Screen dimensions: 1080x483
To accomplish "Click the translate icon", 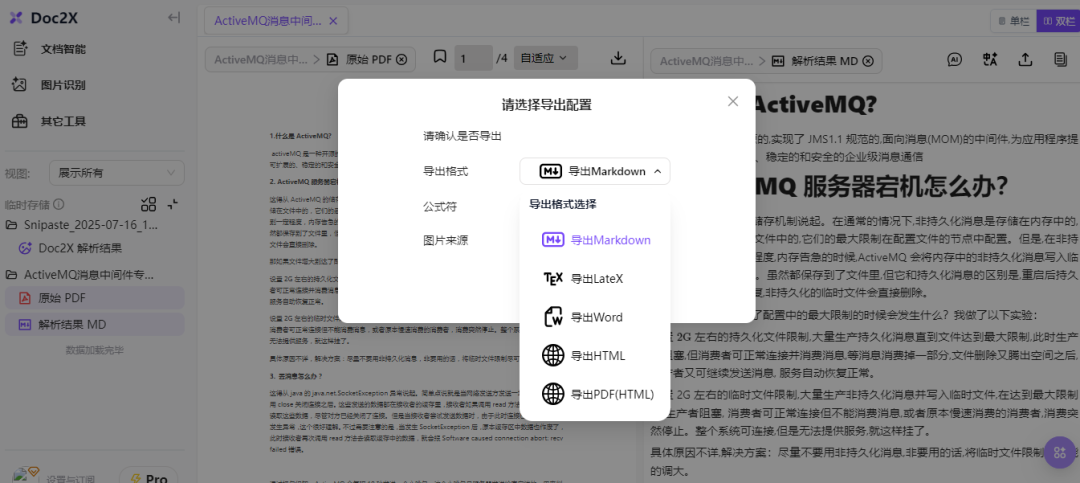I will pos(990,59).
